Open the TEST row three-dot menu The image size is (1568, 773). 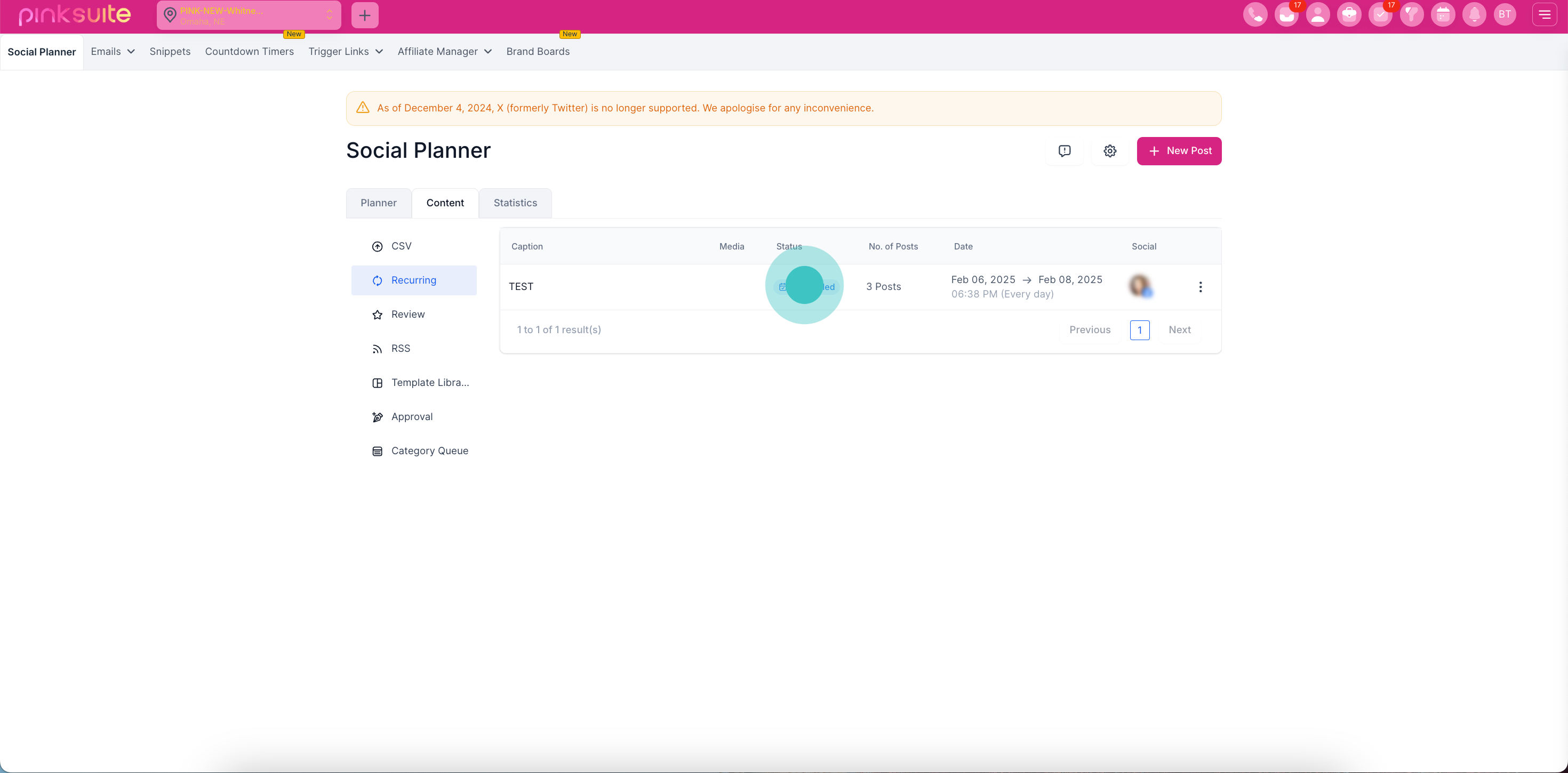pos(1200,287)
